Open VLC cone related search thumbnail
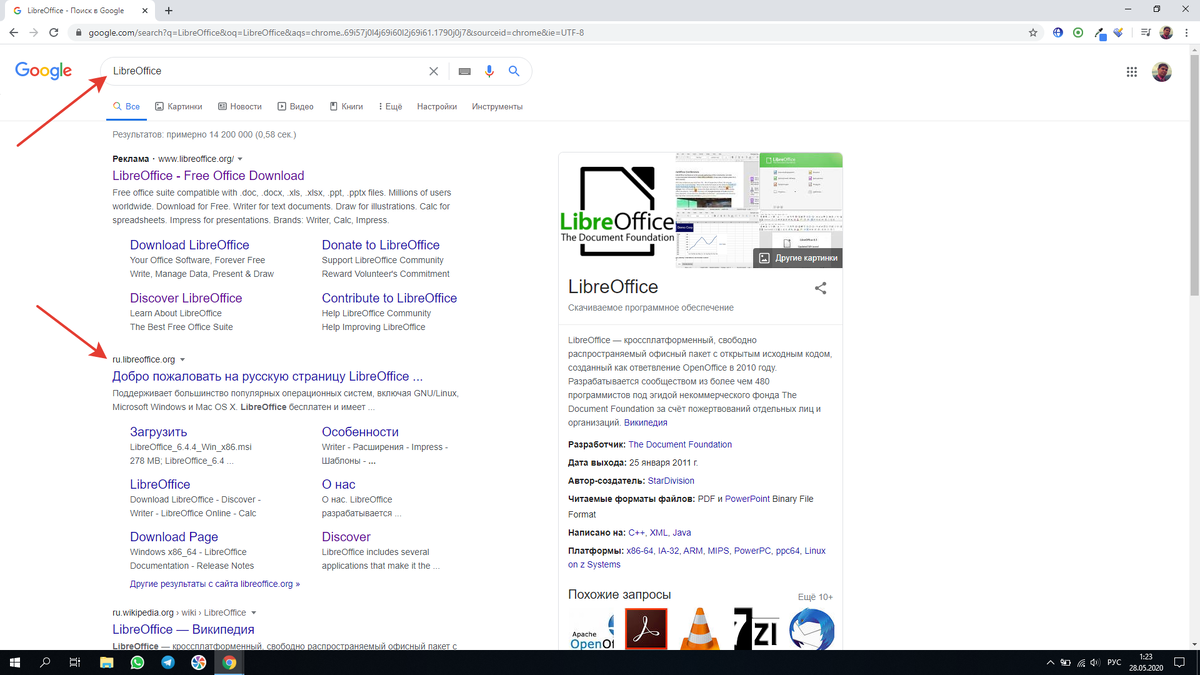 click(699, 629)
